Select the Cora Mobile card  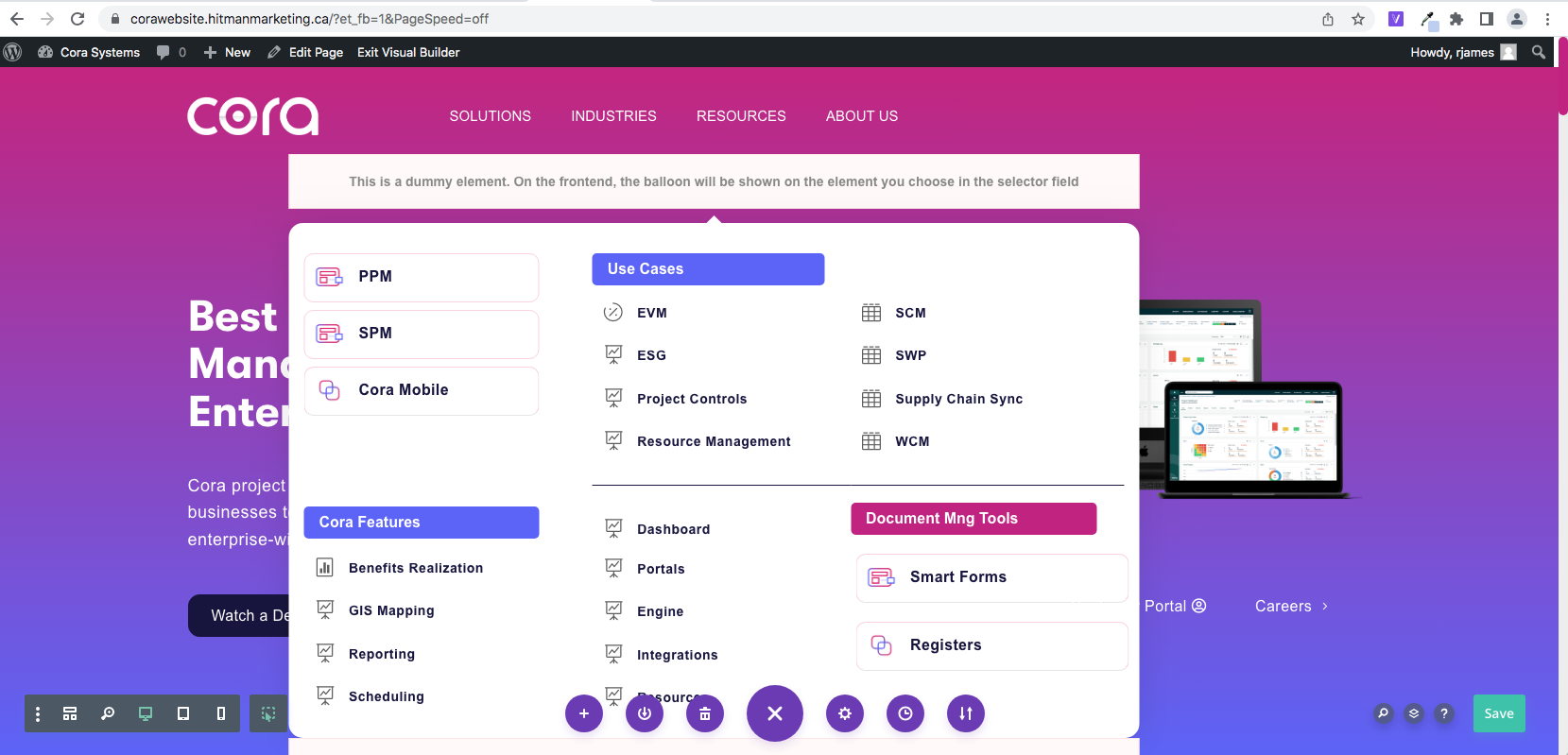(x=422, y=390)
